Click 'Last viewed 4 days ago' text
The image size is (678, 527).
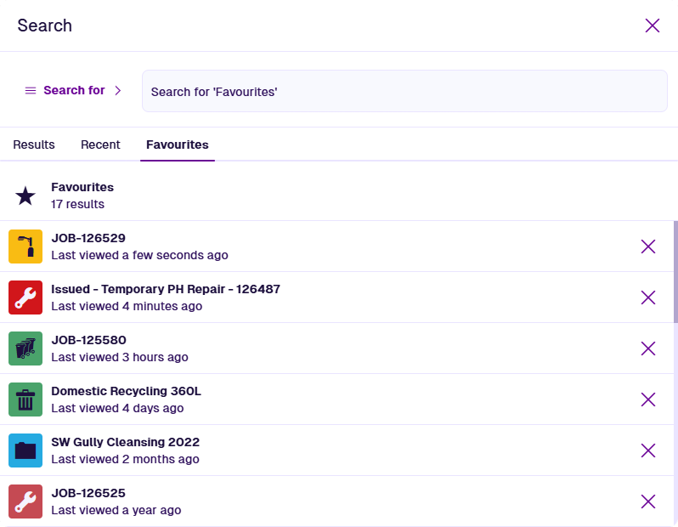[x=118, y=408]
